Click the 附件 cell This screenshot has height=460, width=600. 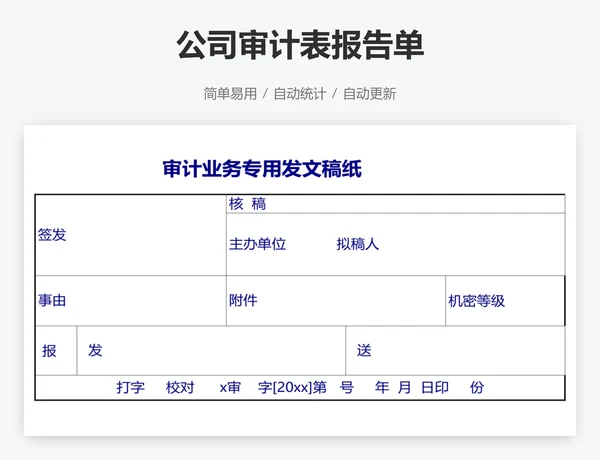[x=336, y=301]
